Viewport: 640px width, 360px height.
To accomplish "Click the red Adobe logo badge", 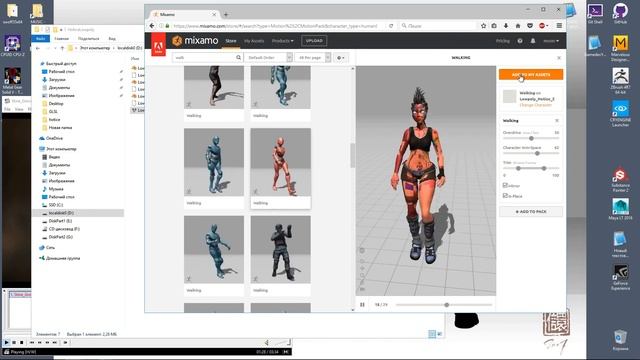I will (x=159, y=45).
